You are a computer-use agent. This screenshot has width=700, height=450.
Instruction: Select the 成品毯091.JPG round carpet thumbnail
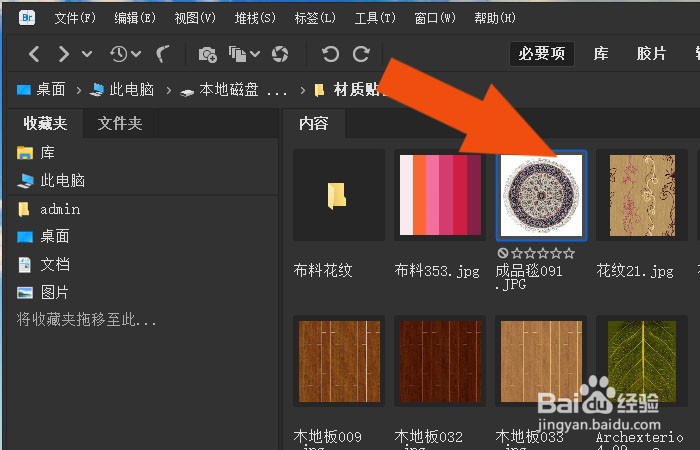point(542,195)
